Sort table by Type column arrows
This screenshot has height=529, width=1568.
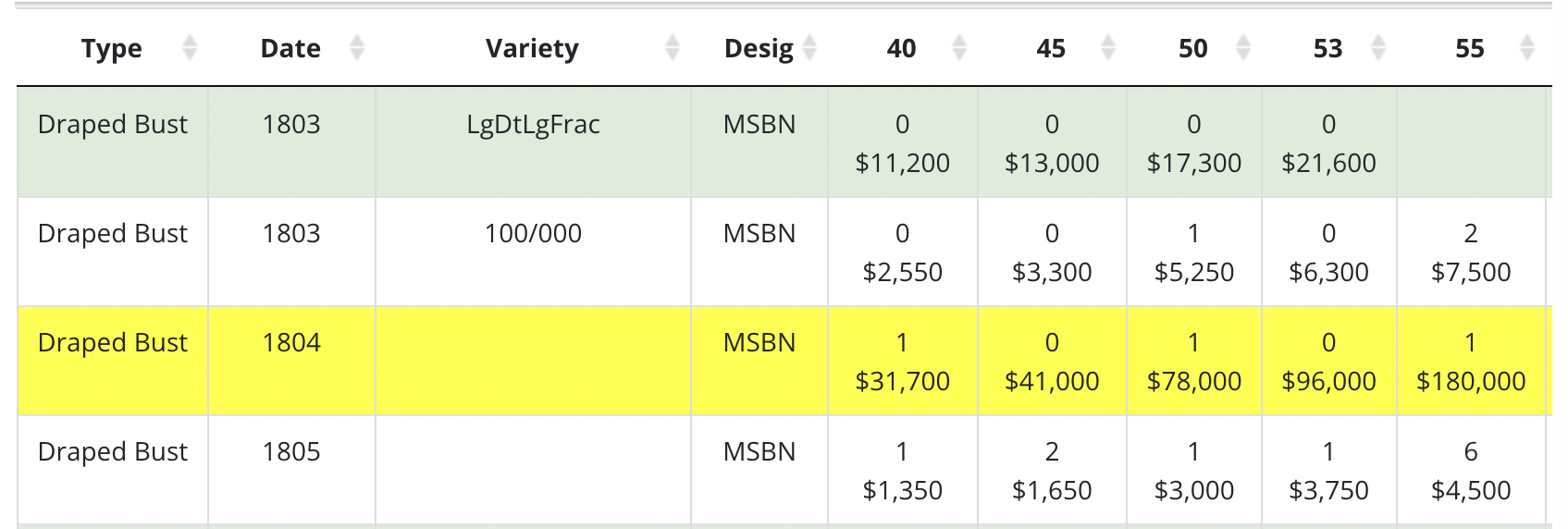click(x=190, y=47)
